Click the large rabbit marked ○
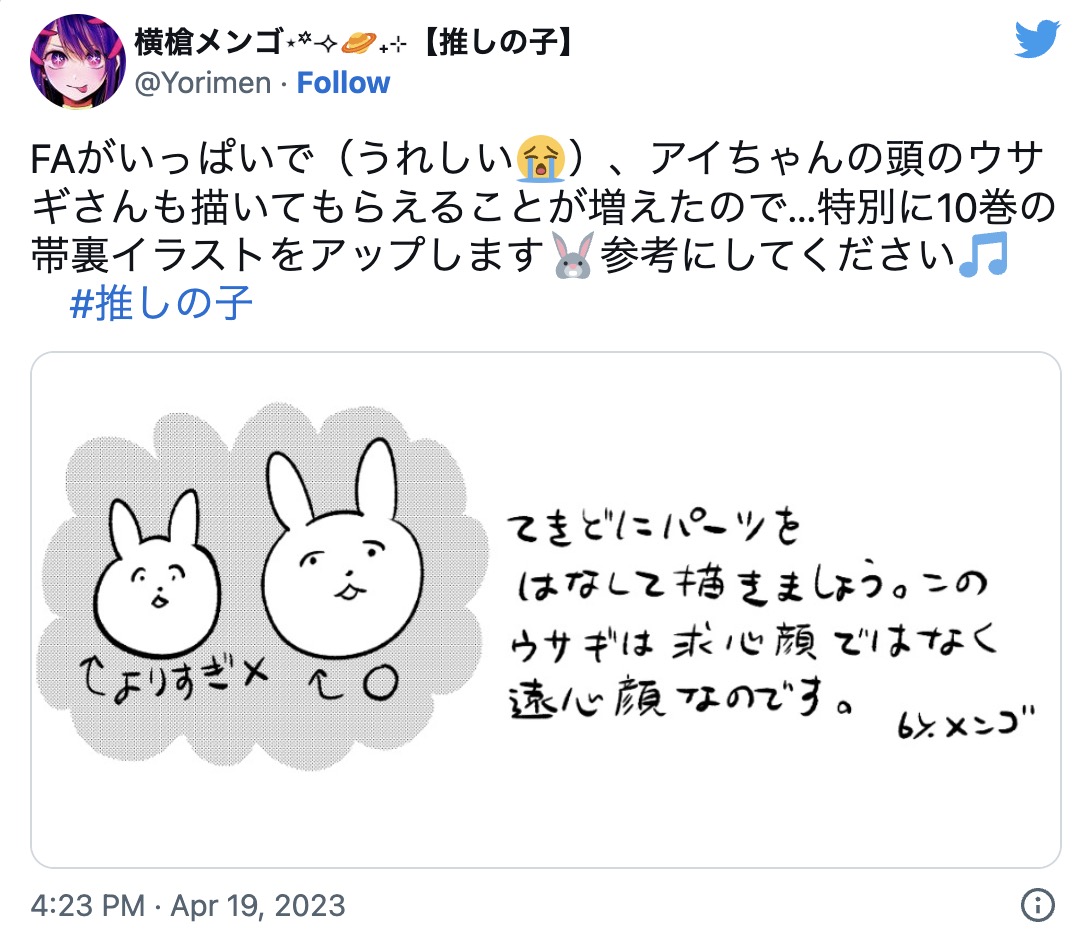Viewport: 1082px width, 932px height. coord(343,550)
